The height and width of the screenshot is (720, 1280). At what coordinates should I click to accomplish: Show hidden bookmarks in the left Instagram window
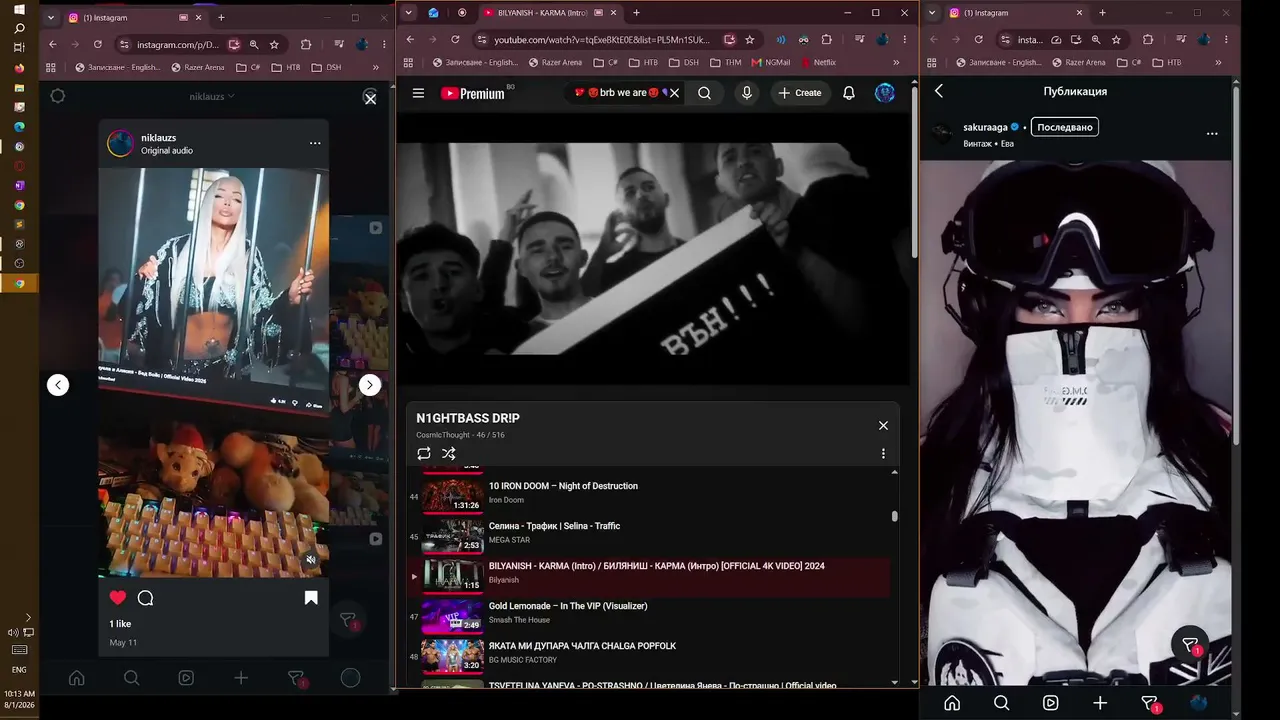point(376,67)
